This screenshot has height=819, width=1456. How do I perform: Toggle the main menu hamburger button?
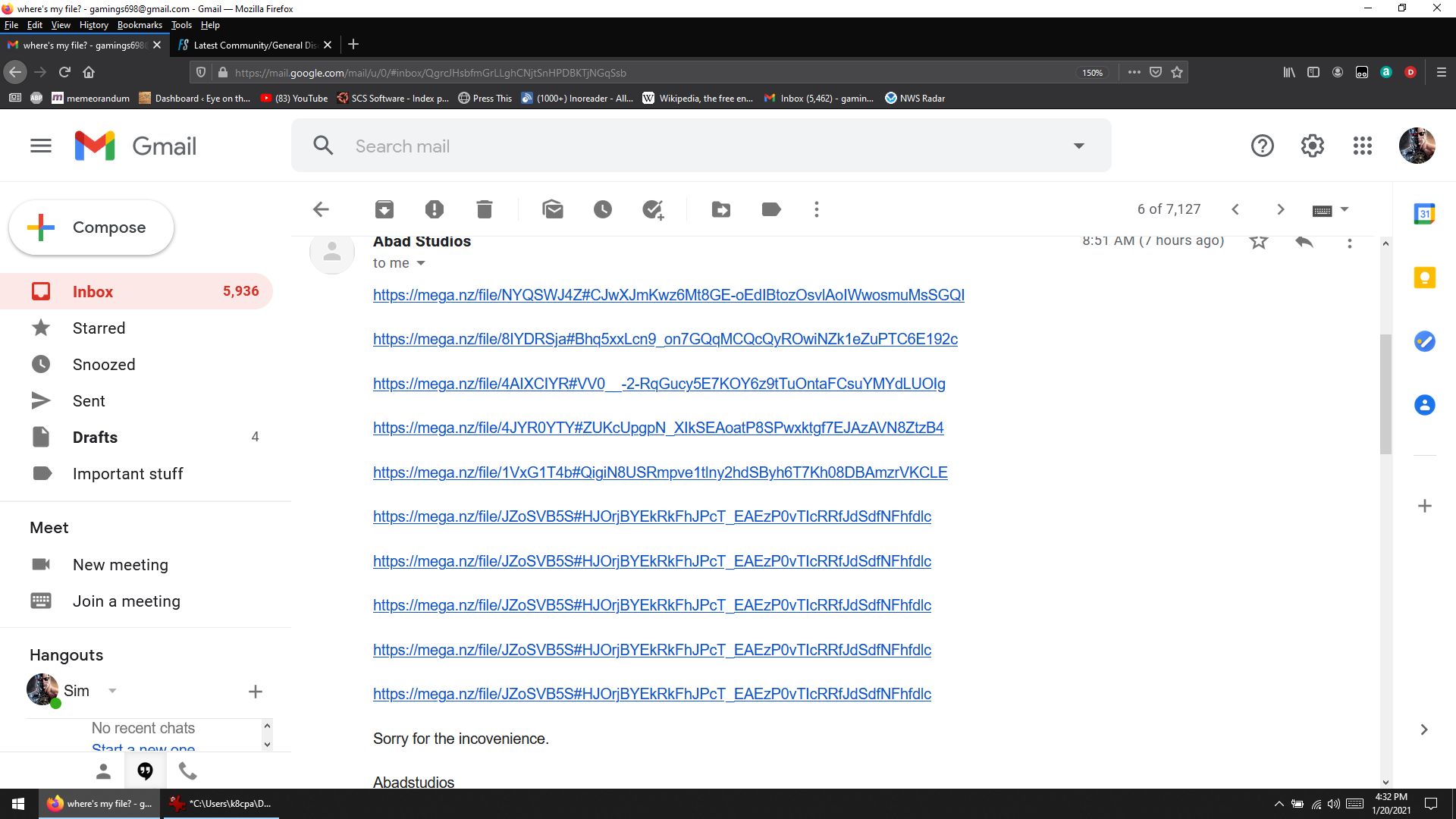click(41, 146)
